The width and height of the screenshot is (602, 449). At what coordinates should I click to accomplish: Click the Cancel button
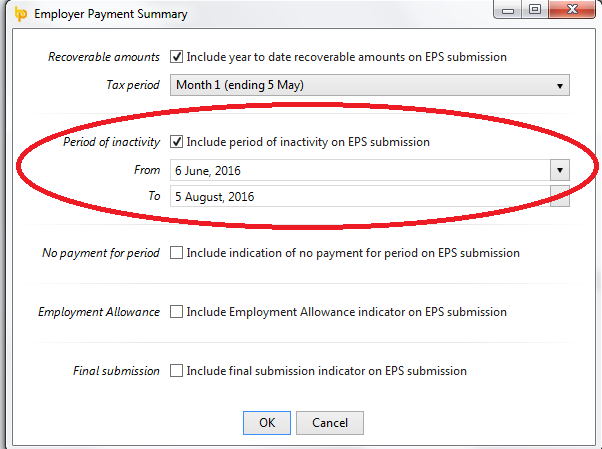pyautogui.click(x=330, y=423)
